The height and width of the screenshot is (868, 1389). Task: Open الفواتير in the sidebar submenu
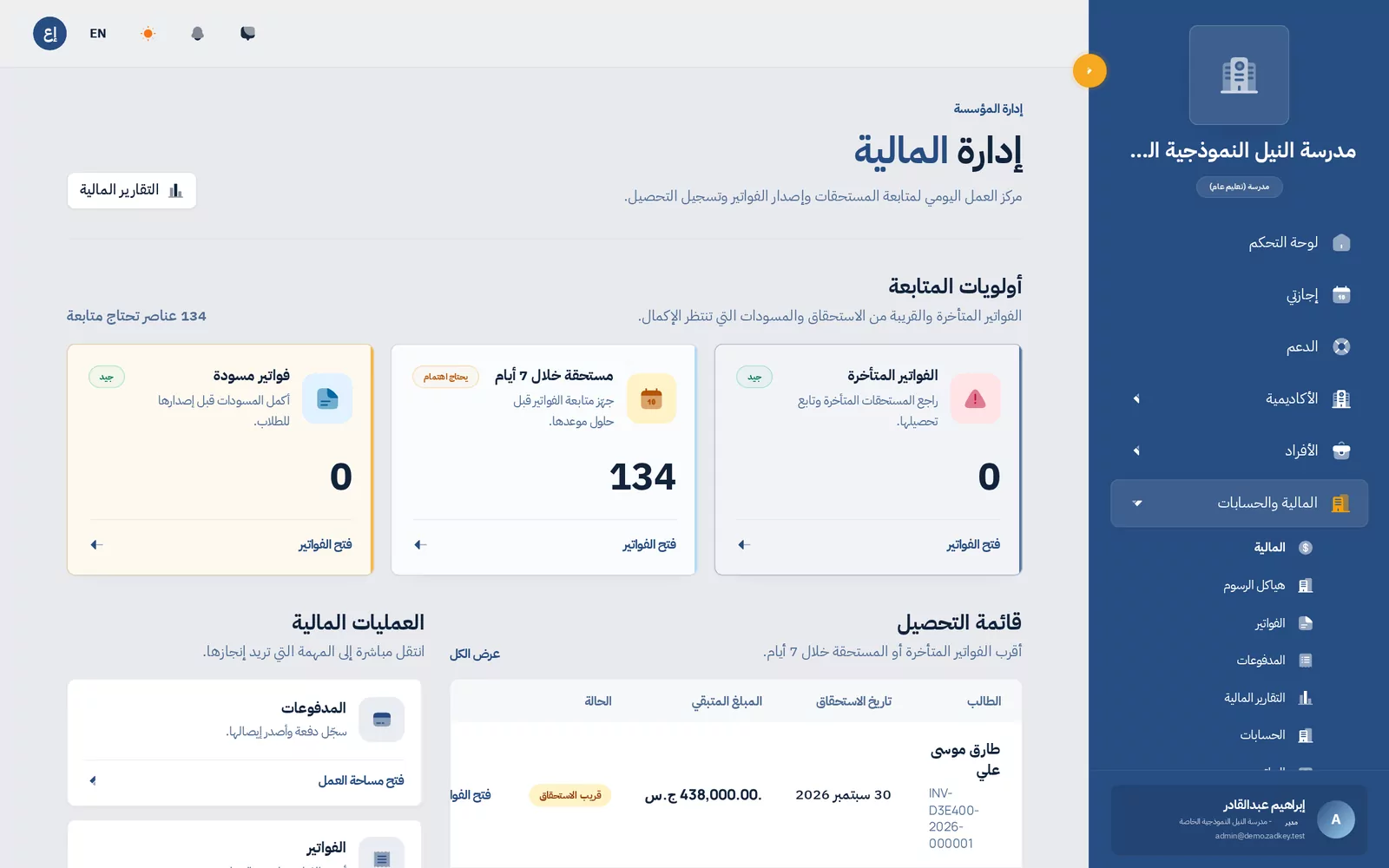(1282, 623)
